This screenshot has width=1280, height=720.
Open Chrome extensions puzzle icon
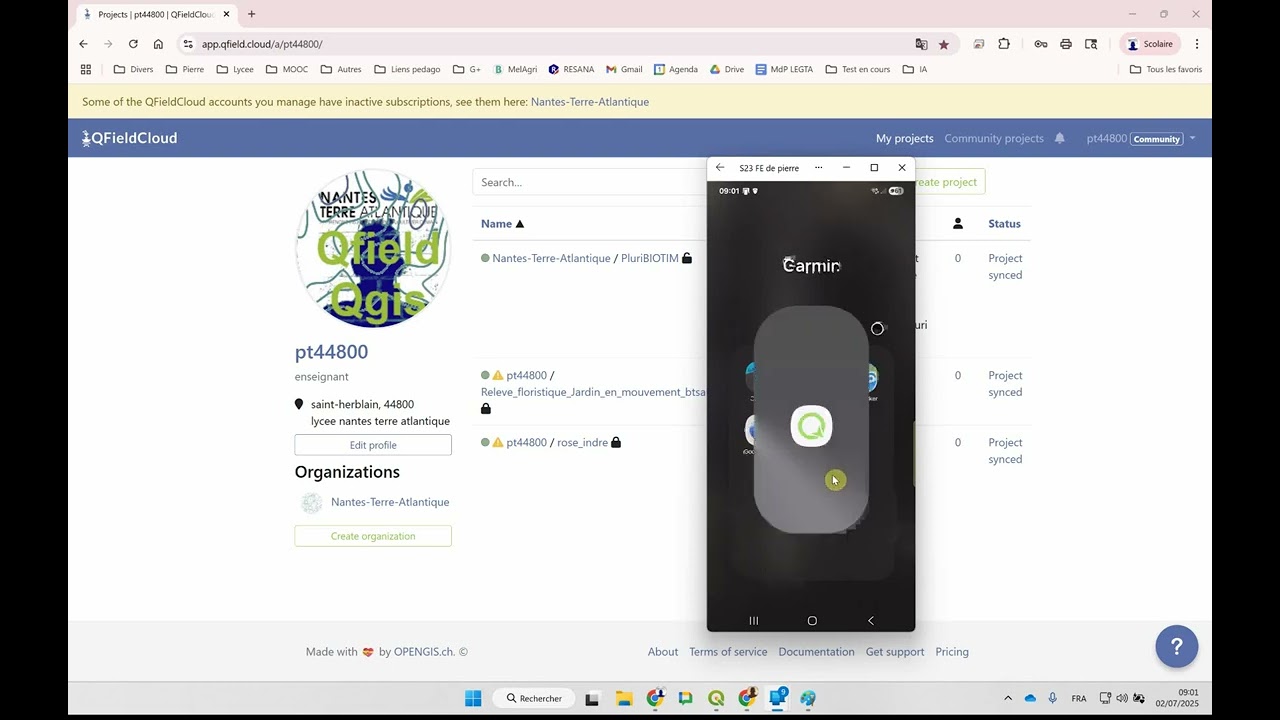coord(1004,44)
